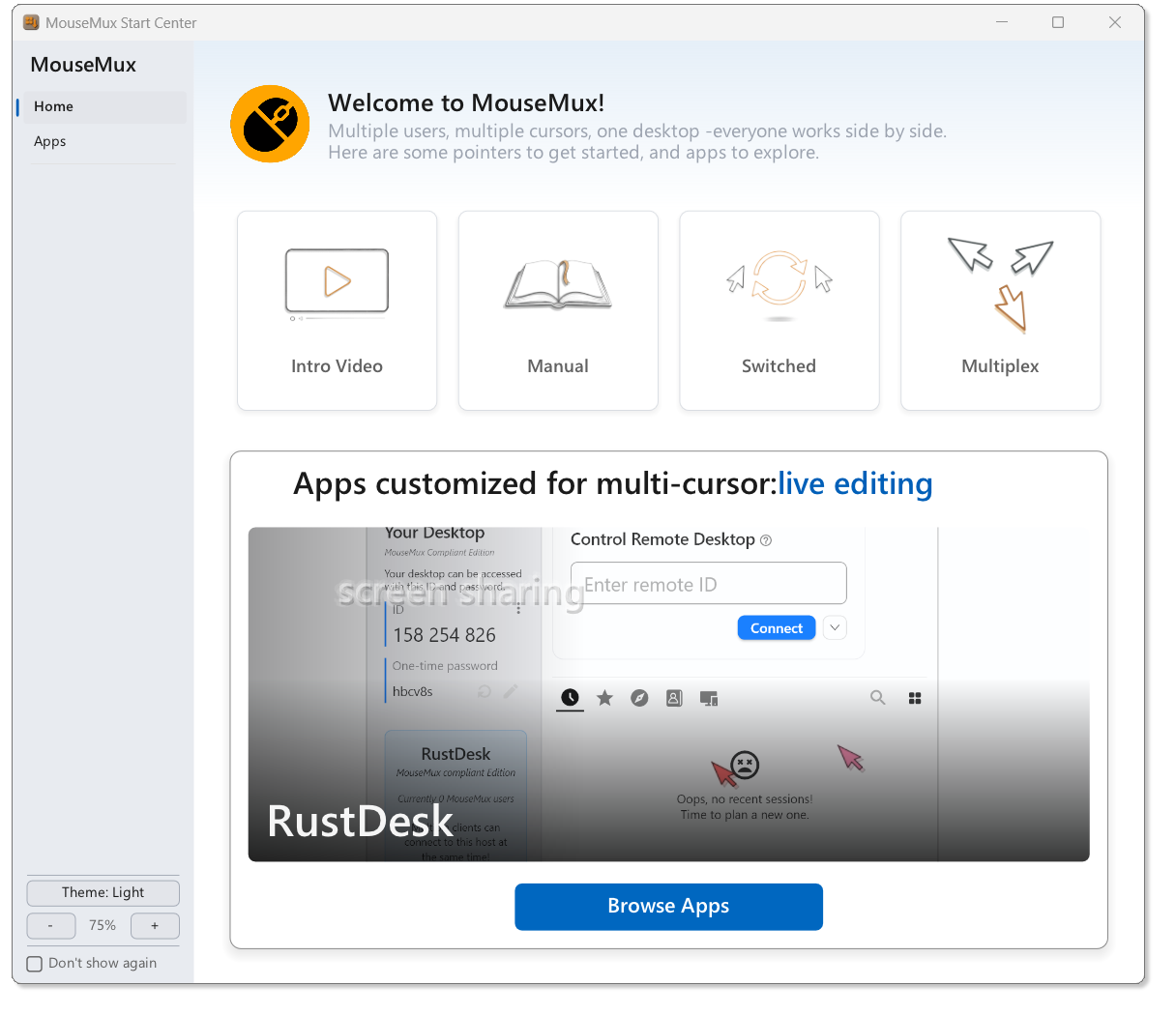1176x1015 pixels.
Task: Click the Browse Apps button
Action: [668, 907]
